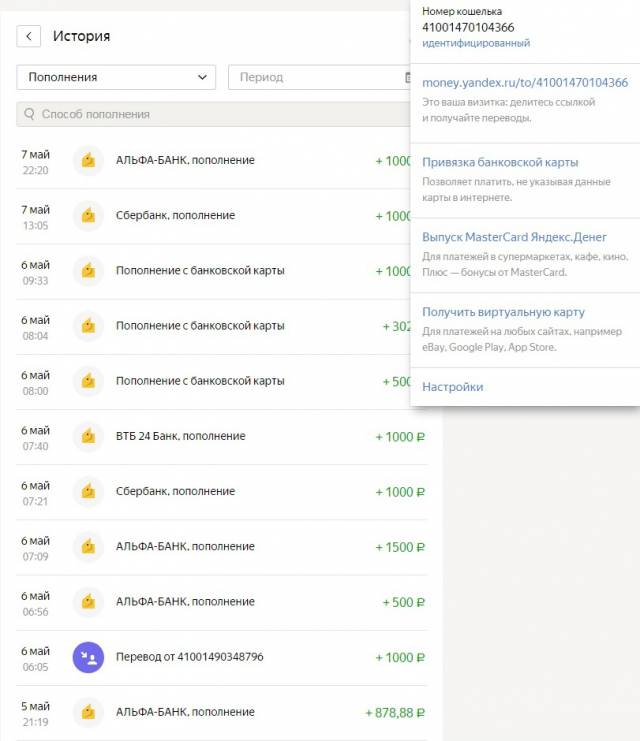Select Выпуск MasterCard Яндекс.Денег menu item
Viewport: 640px width, 741px height.
(514, 237)
